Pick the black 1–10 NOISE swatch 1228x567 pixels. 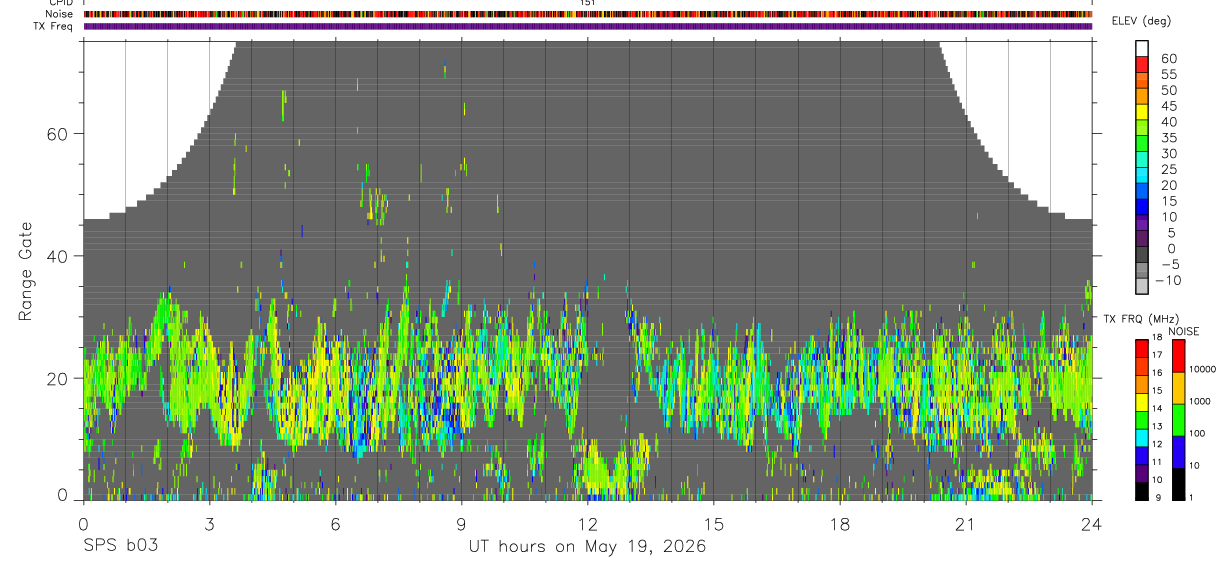pyautogui.click(x=1179, y=484)
